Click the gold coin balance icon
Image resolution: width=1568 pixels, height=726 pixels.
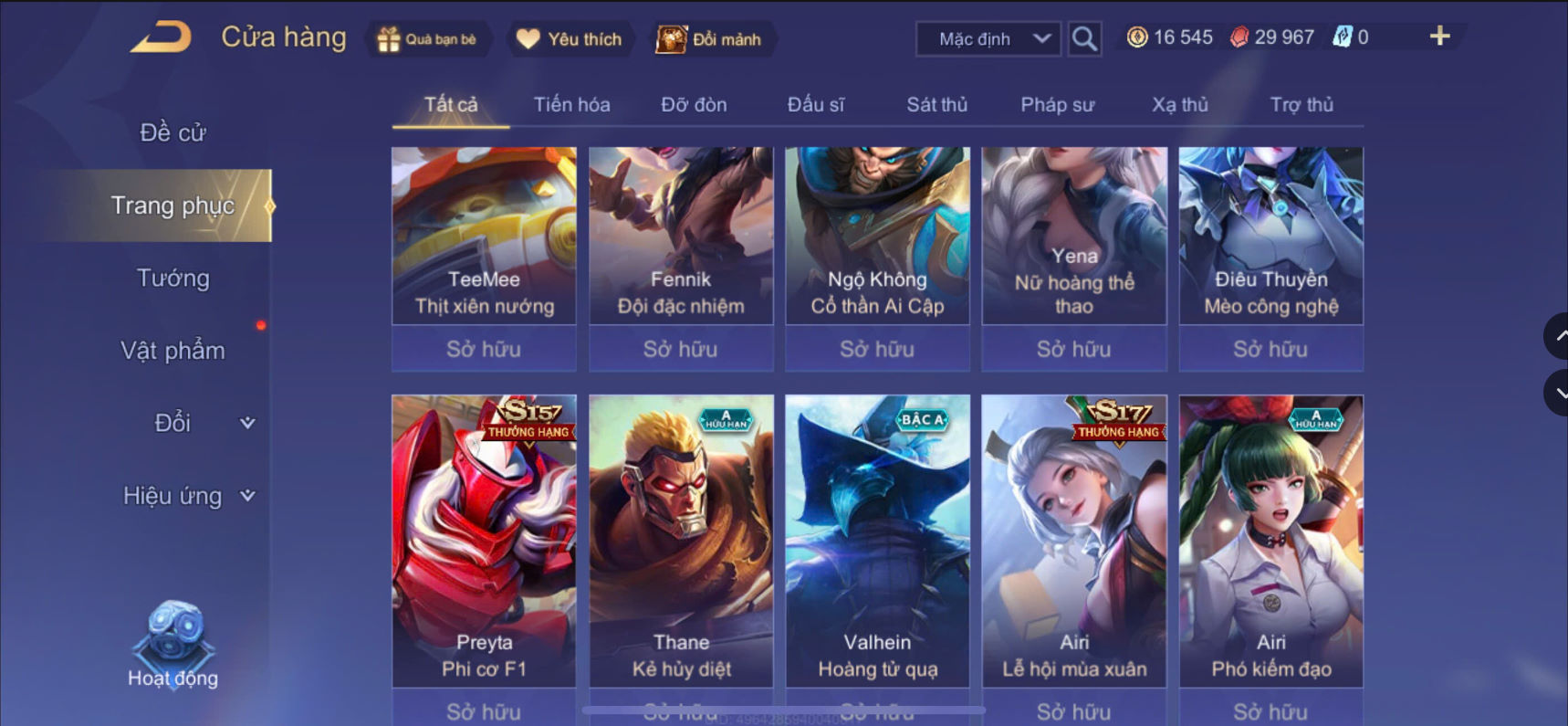pos(1137,37)
